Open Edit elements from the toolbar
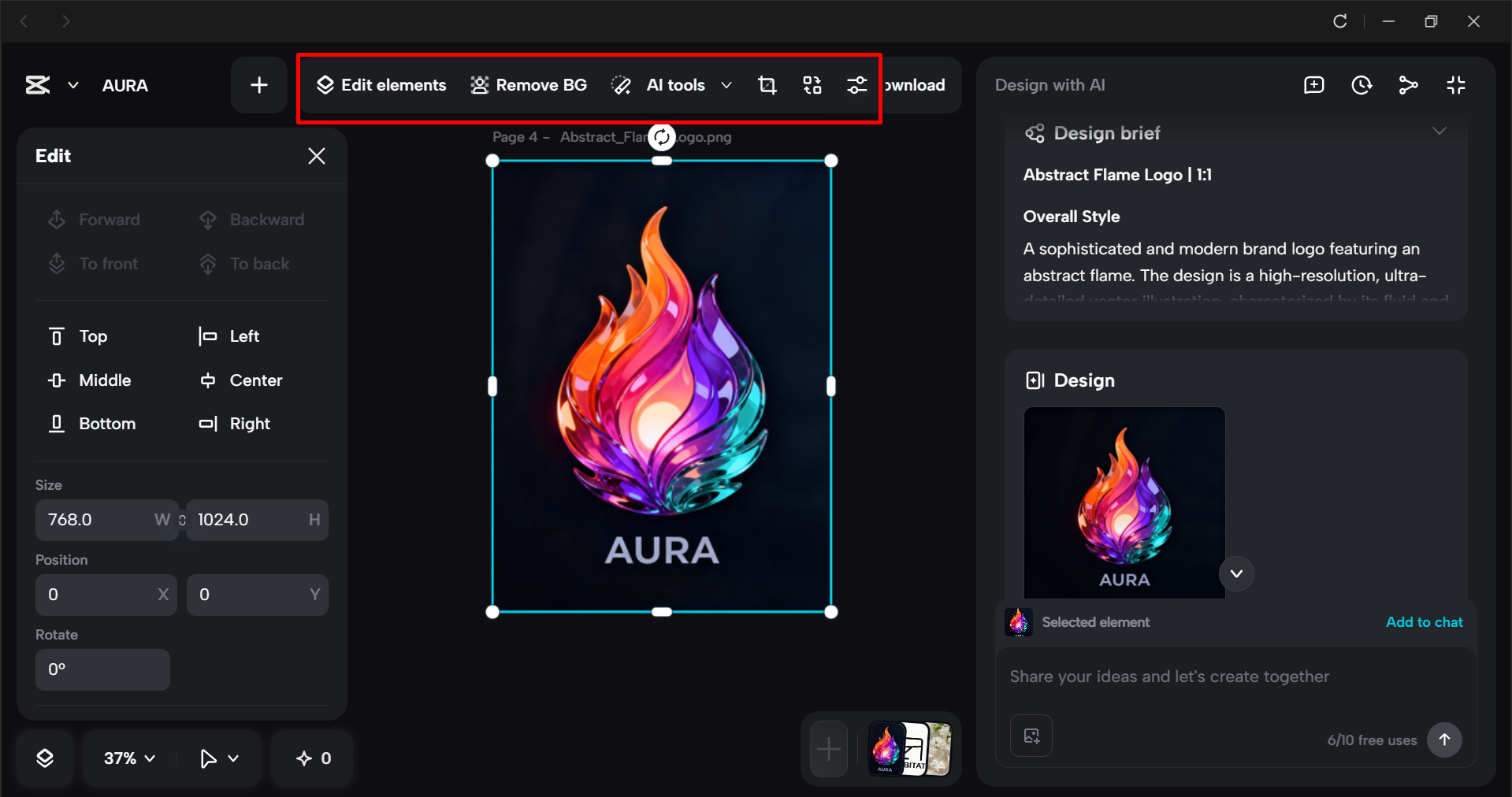The height and width of the screenshot is (797, 1512). 381,85
